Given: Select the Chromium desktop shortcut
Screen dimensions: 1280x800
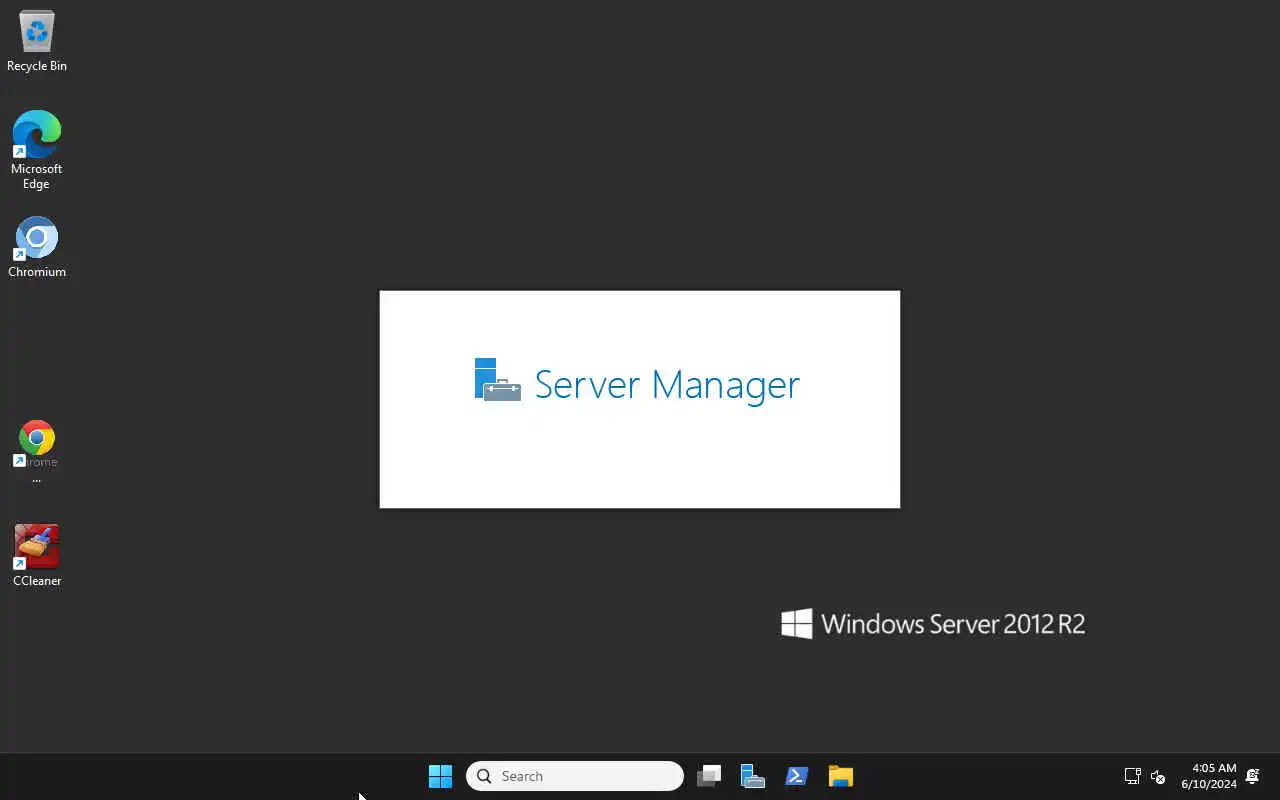Looking at the screenshot, I should [x=37, y=247].
